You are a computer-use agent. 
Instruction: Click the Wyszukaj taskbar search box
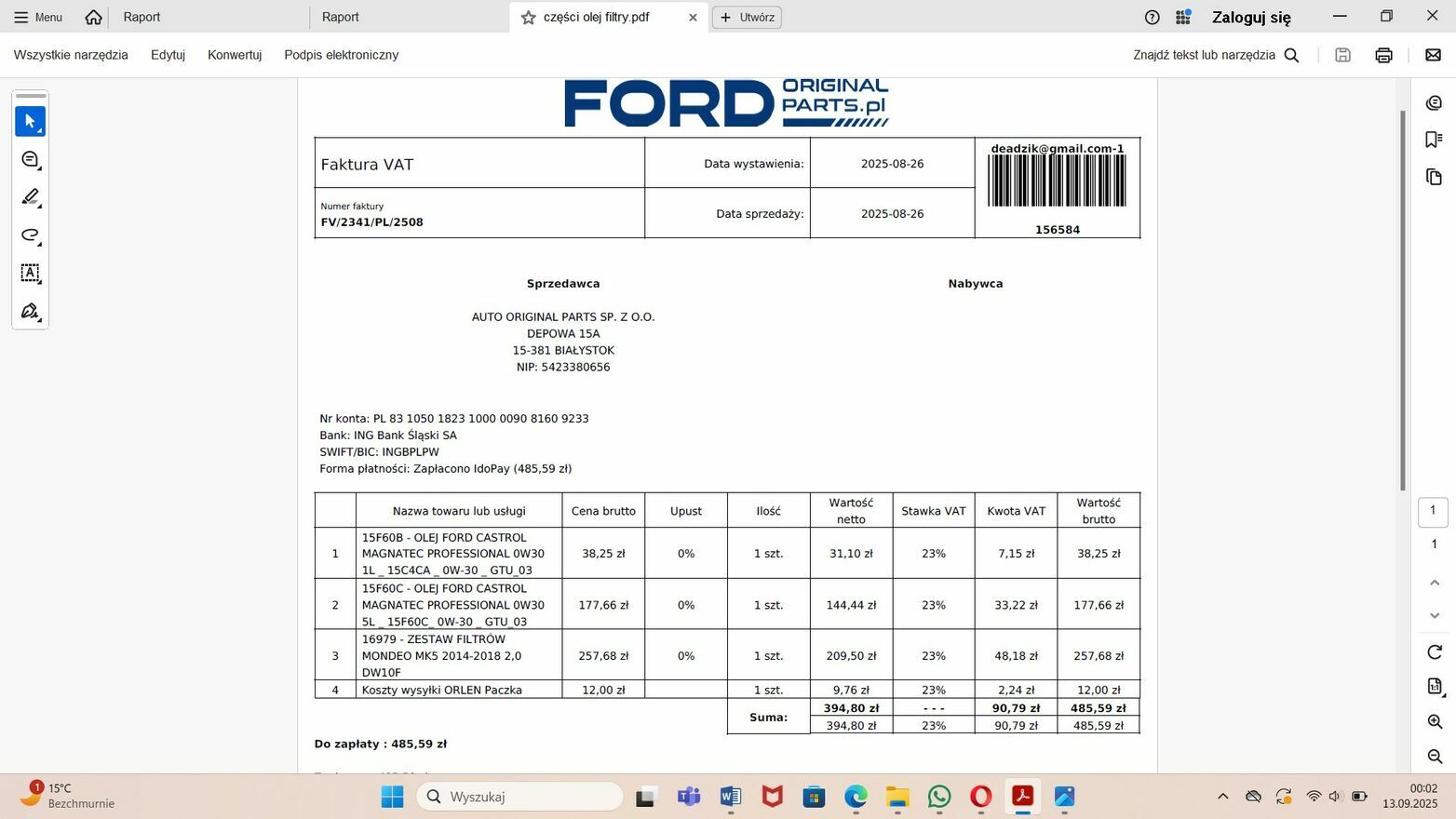coord(519,797)
